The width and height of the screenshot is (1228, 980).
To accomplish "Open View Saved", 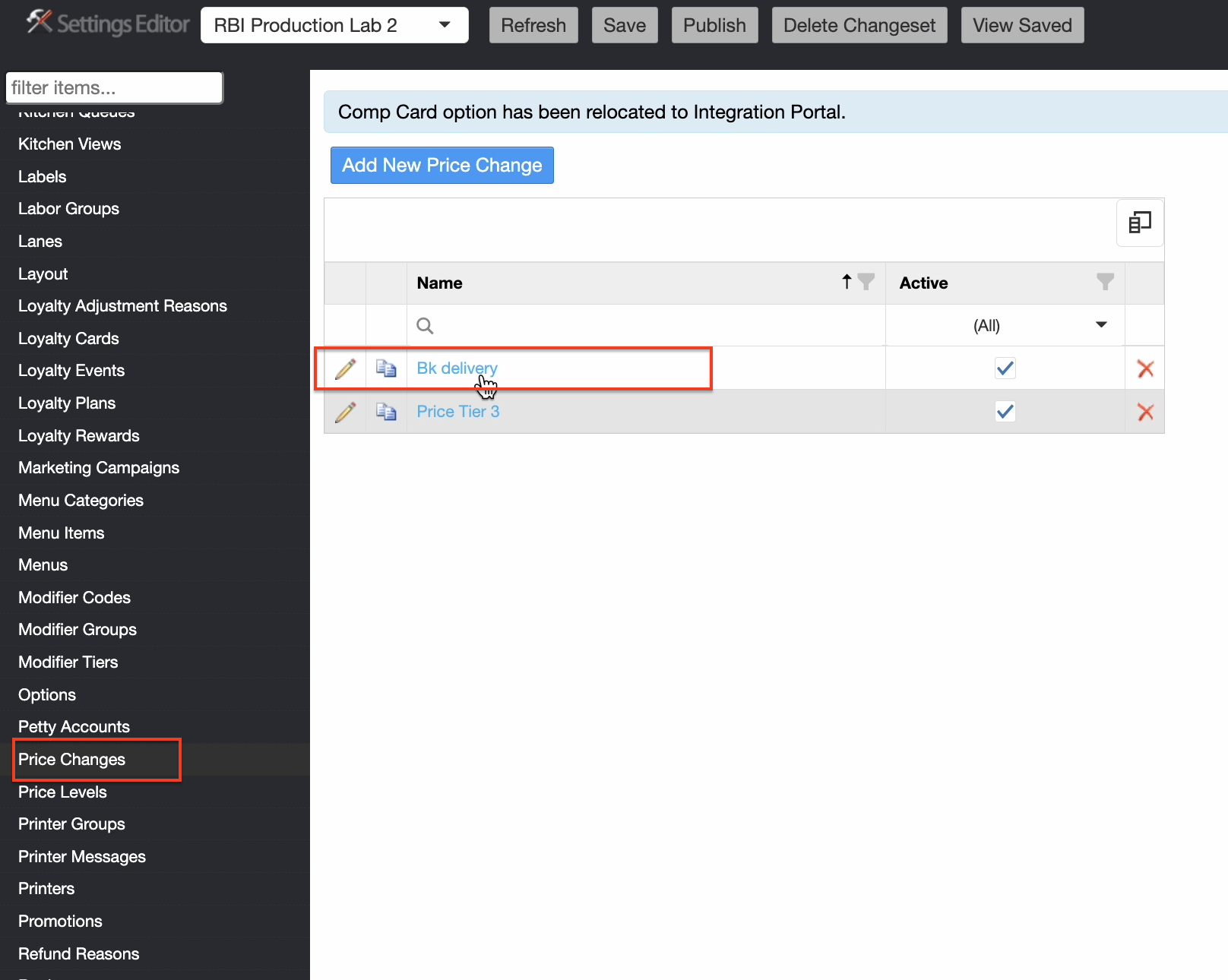I will point(1022,25).
